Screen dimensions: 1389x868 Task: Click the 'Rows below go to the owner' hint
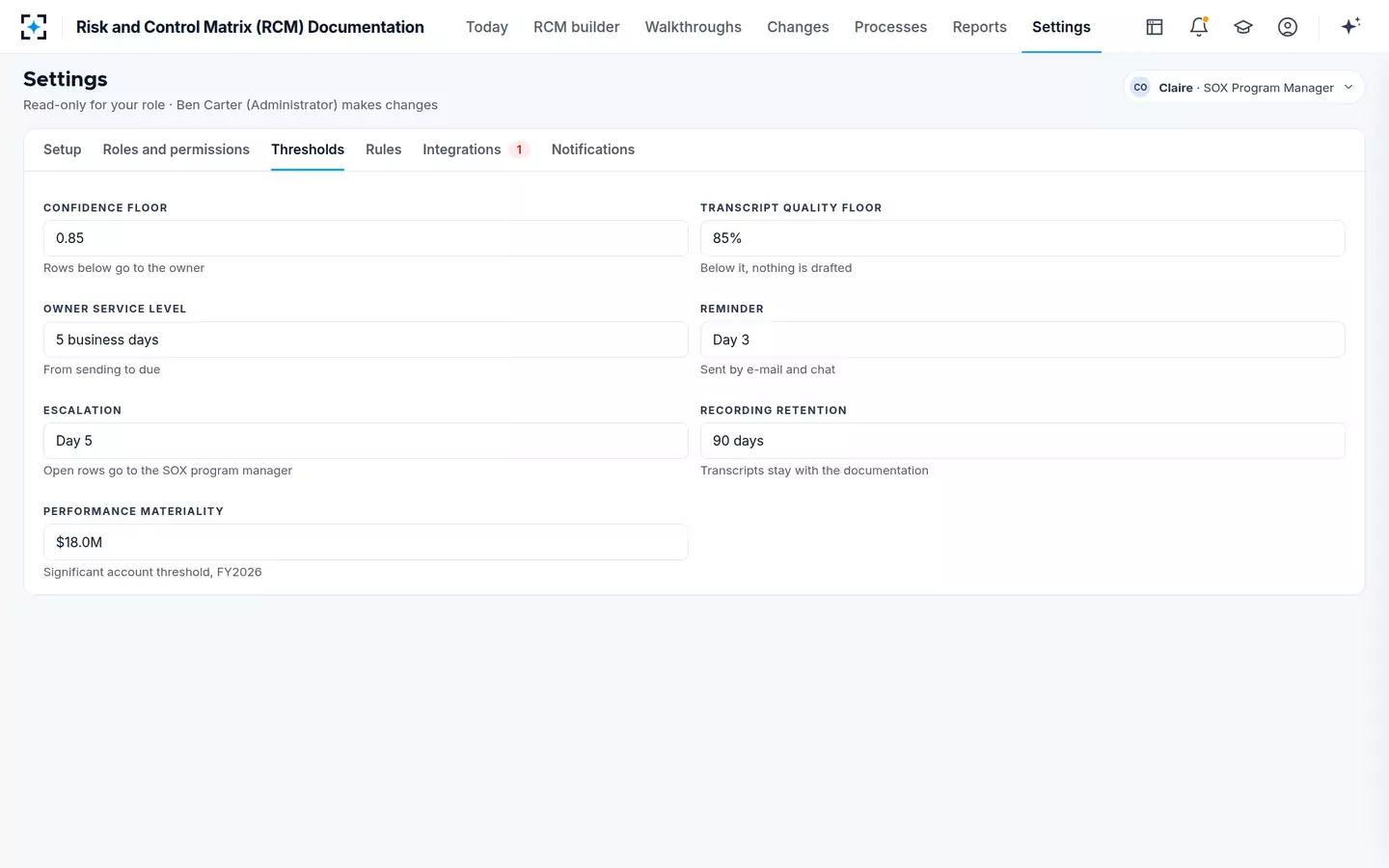click(123, 268)
